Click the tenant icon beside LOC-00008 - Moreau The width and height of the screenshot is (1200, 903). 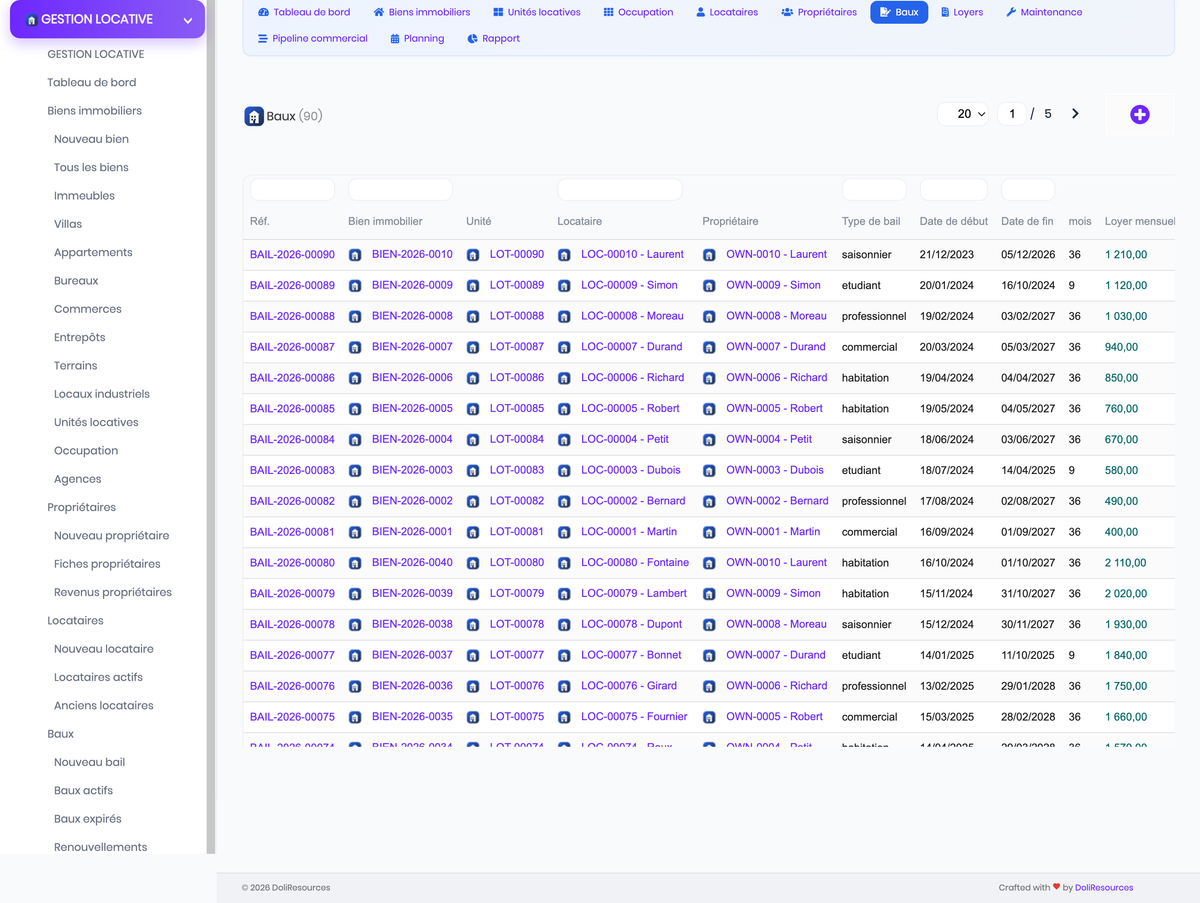564,317
